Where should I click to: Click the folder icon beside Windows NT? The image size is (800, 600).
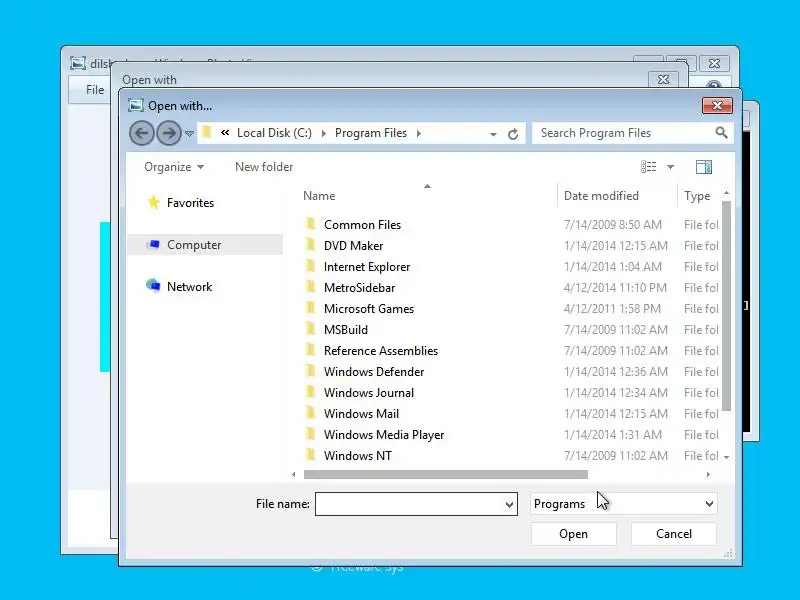click(310, 455)
